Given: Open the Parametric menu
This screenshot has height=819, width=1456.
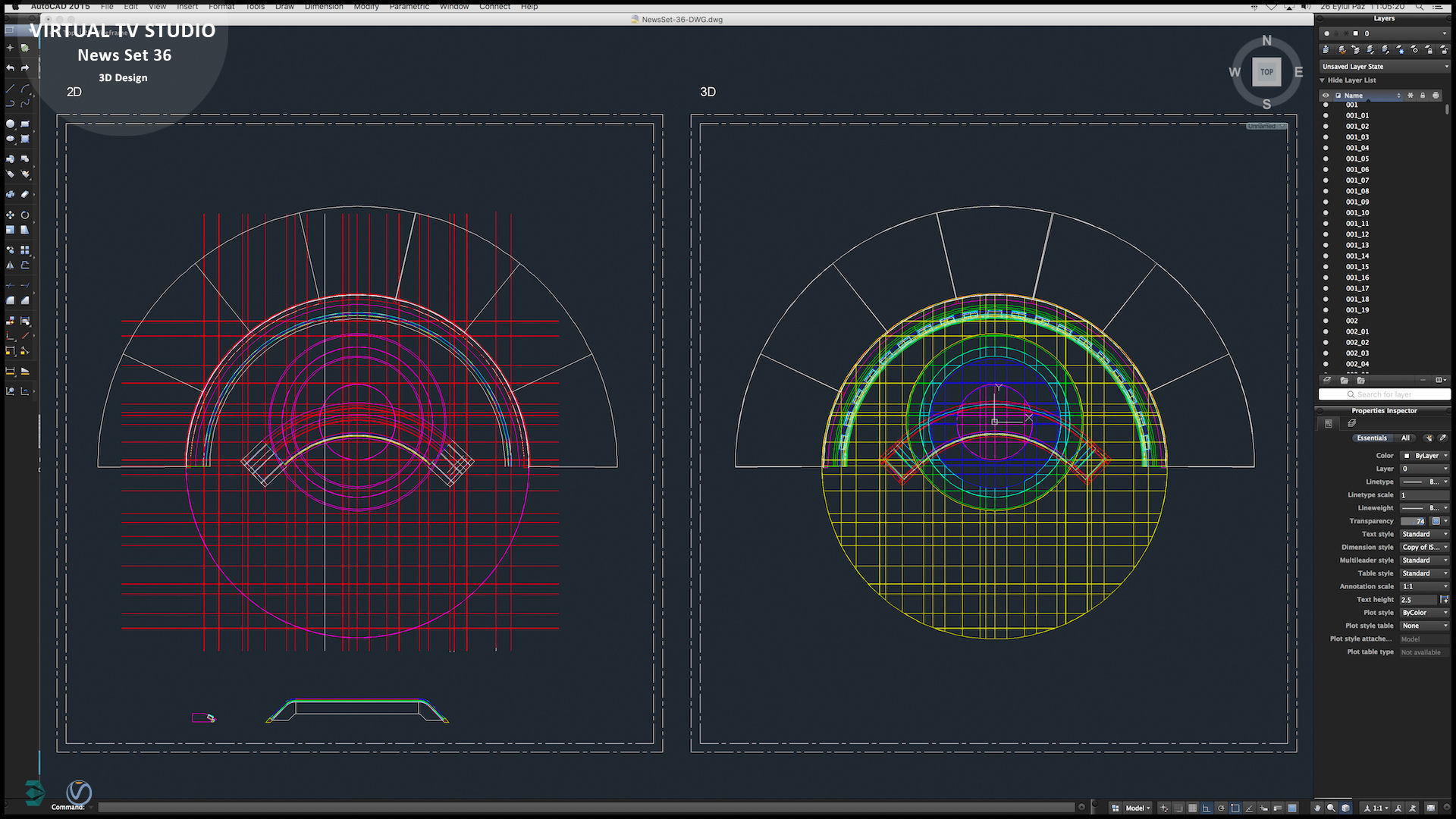Looking at the screenshot, I should tap(409, 6).
